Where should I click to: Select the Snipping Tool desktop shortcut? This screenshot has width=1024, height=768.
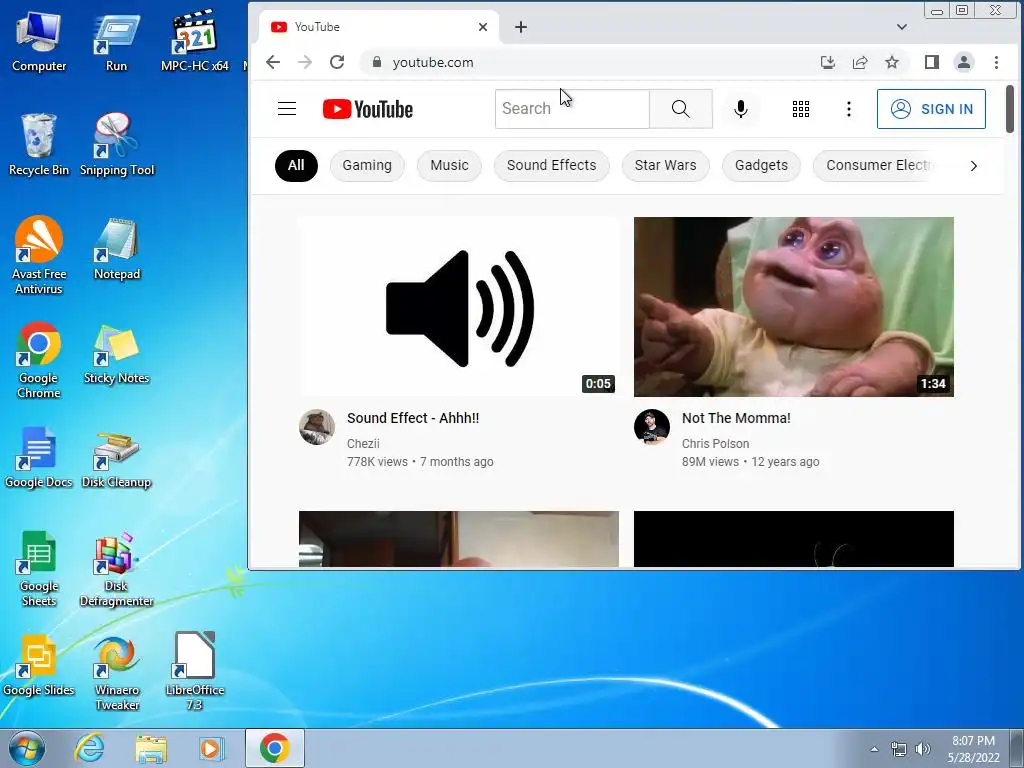click(117, 145)
